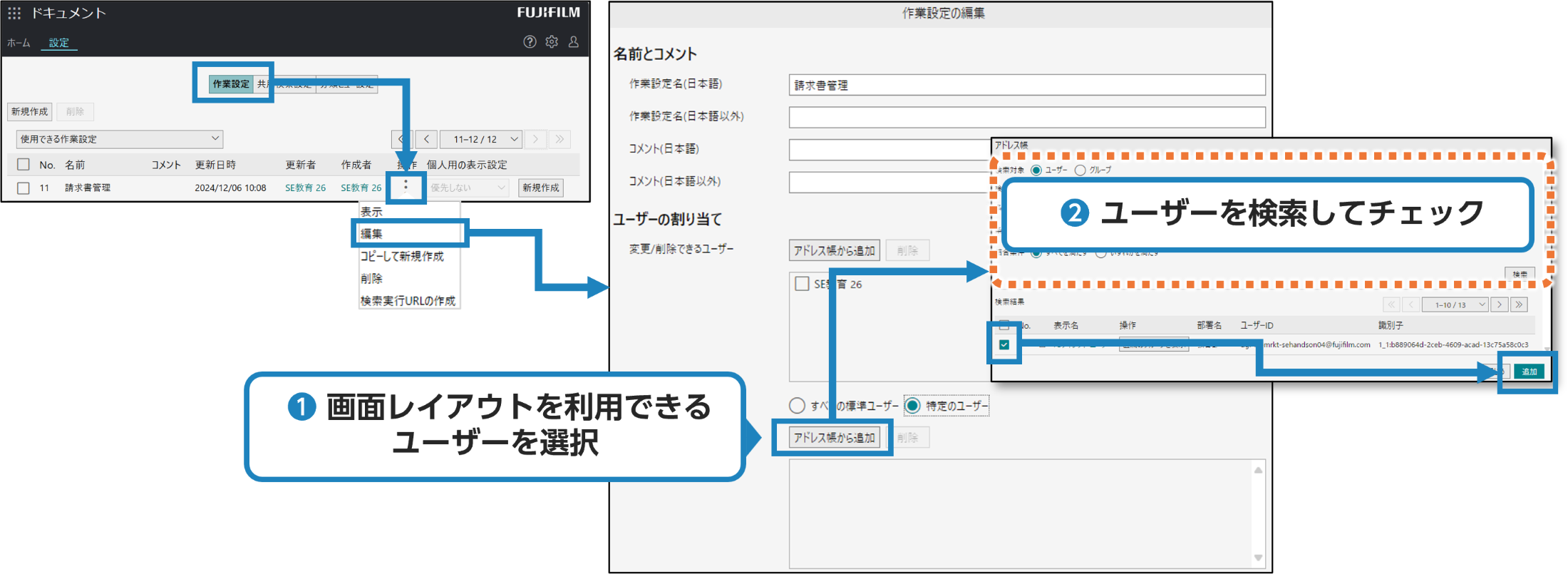Select ユーザー as address book search target
The image size is (1568, 574).
[1036, 170]
